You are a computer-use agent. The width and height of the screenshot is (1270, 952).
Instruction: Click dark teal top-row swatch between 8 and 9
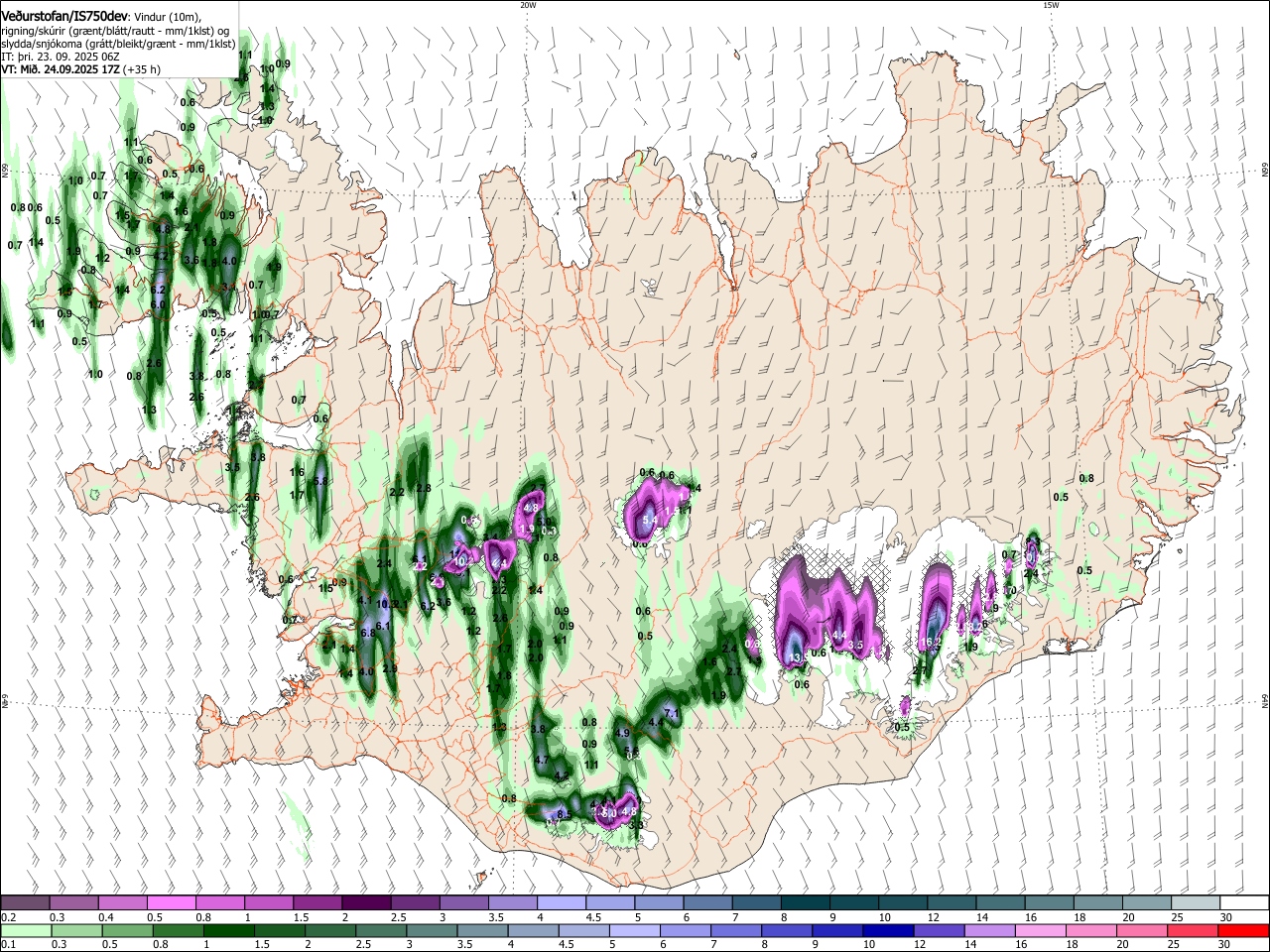[x=805, y=903]
